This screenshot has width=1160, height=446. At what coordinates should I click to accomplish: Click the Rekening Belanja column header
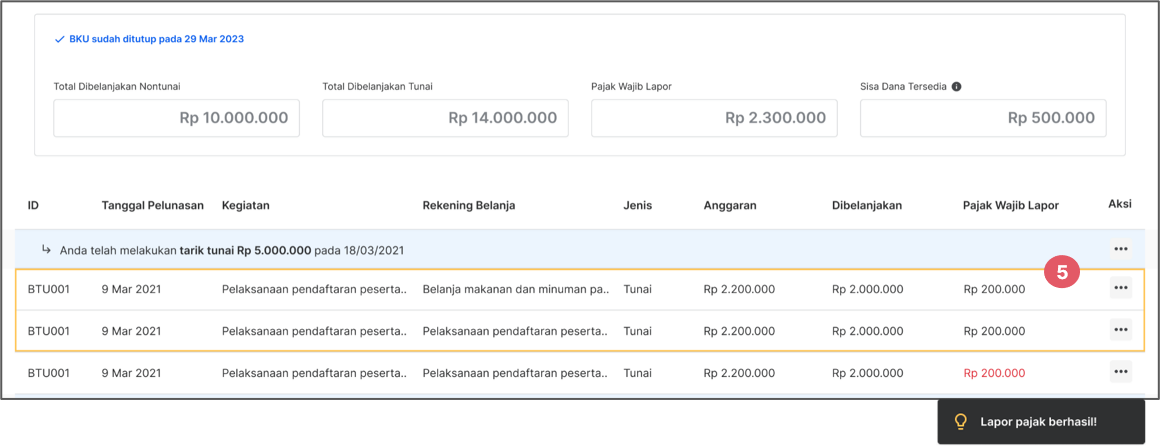click(468, 206)
